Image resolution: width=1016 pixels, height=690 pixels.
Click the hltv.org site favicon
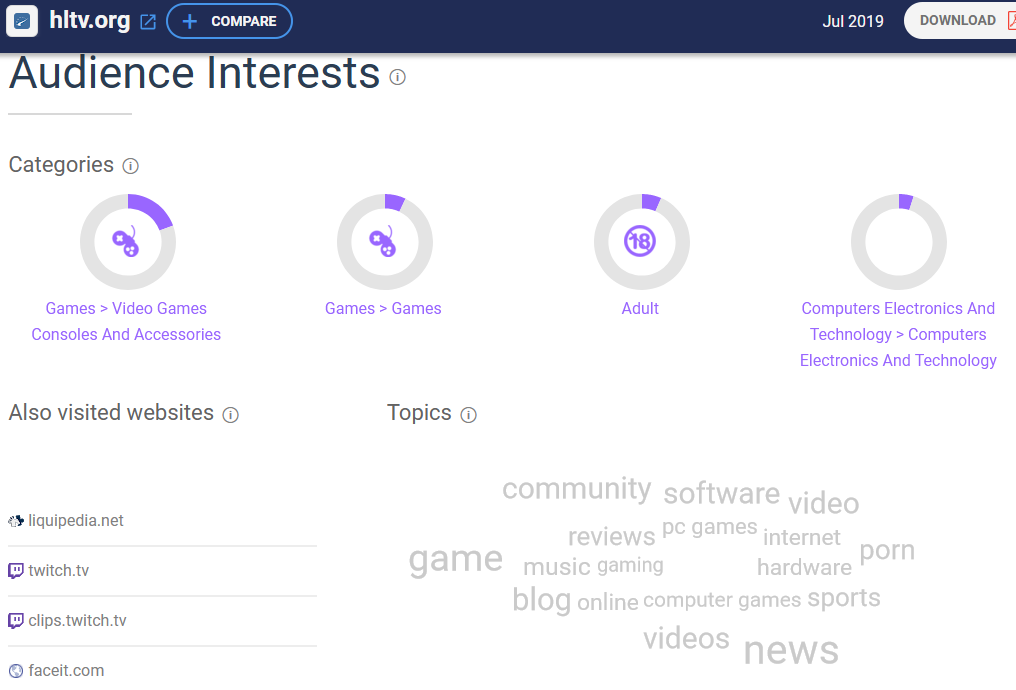[x=21, y=21]
